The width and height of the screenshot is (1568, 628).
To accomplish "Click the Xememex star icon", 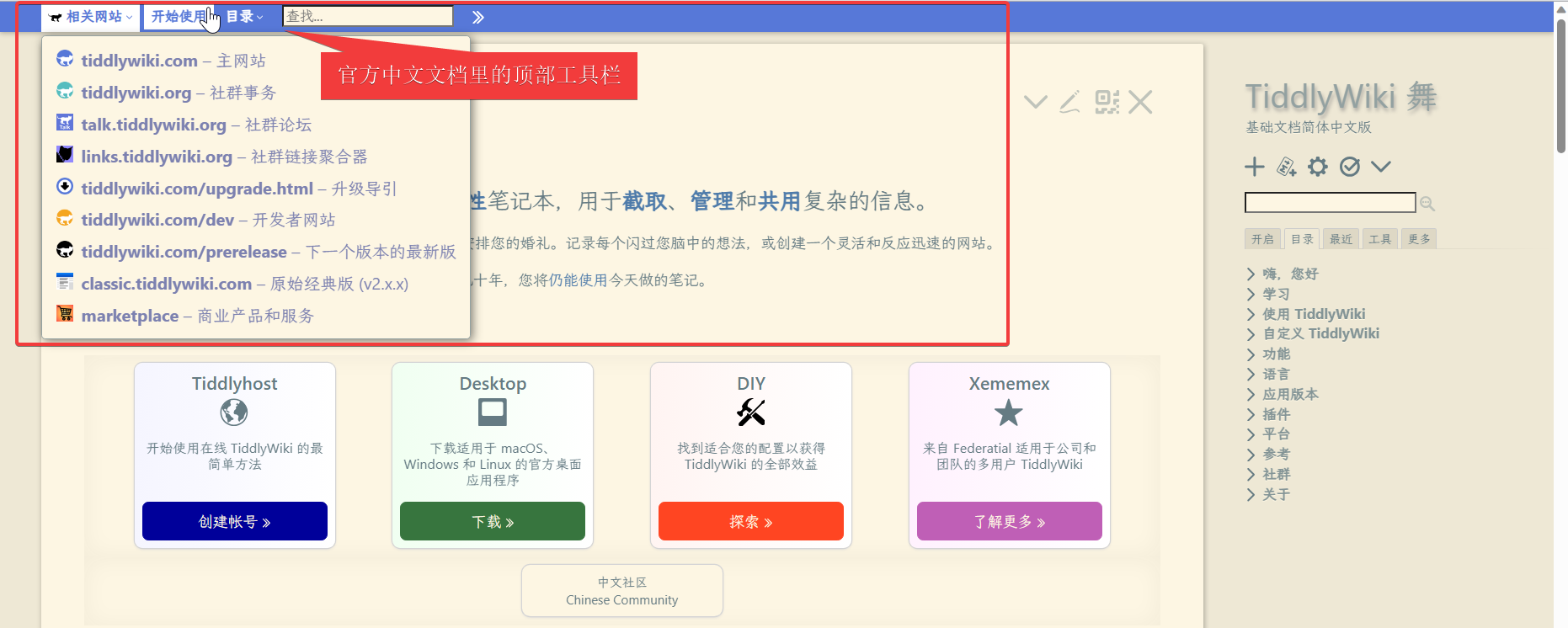I will (1009, 412).
